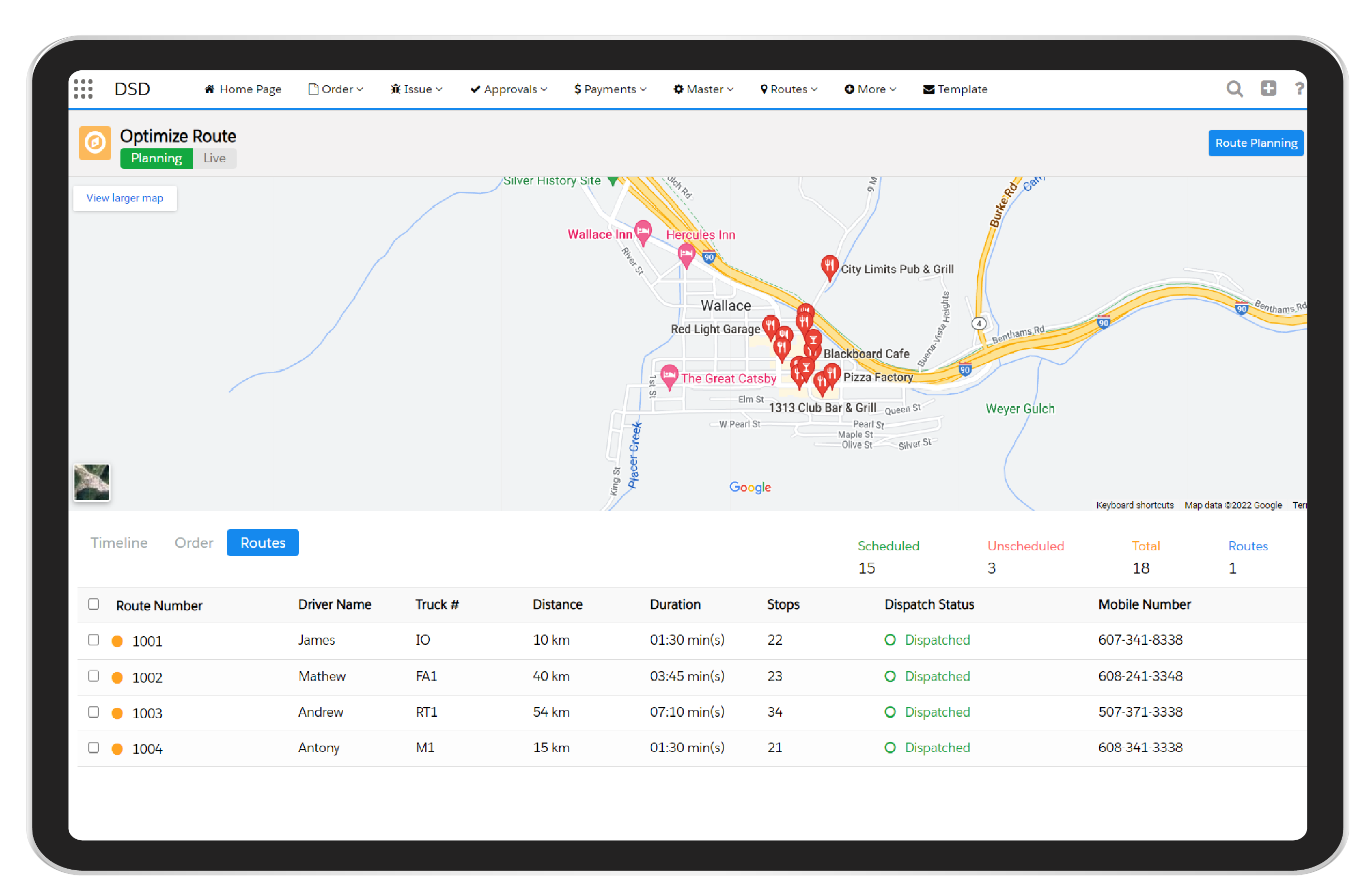Click the Template envelope icon

coord(929,89)
